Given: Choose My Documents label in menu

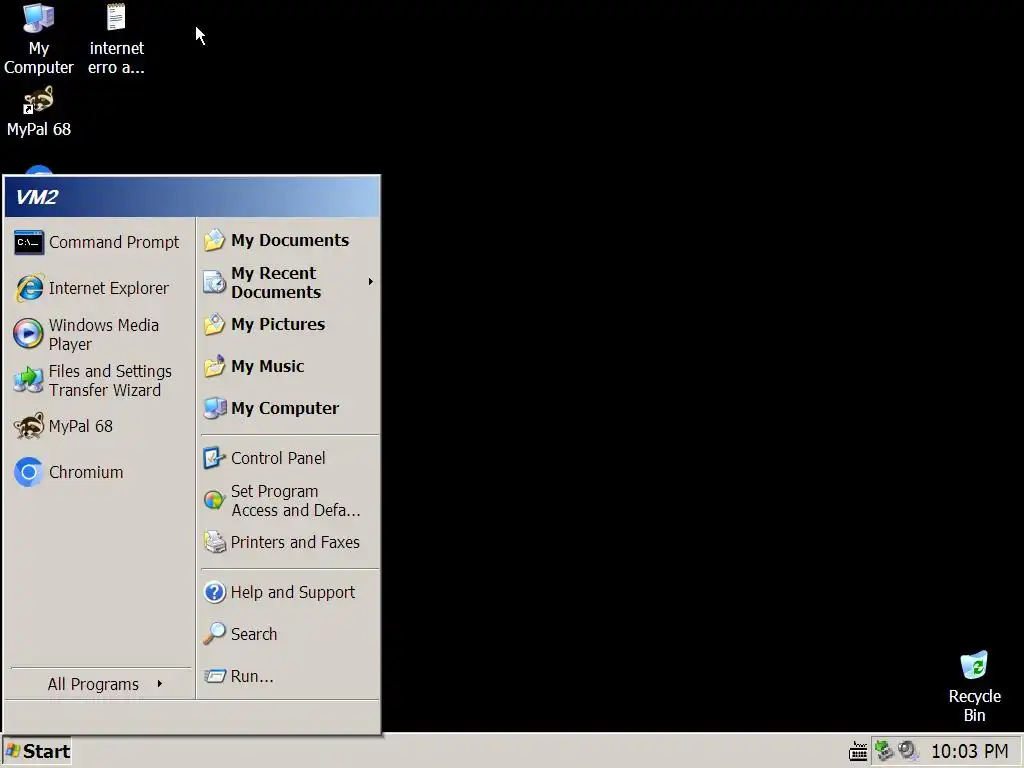Looking at the screenshot, I should tap(290, 240).
